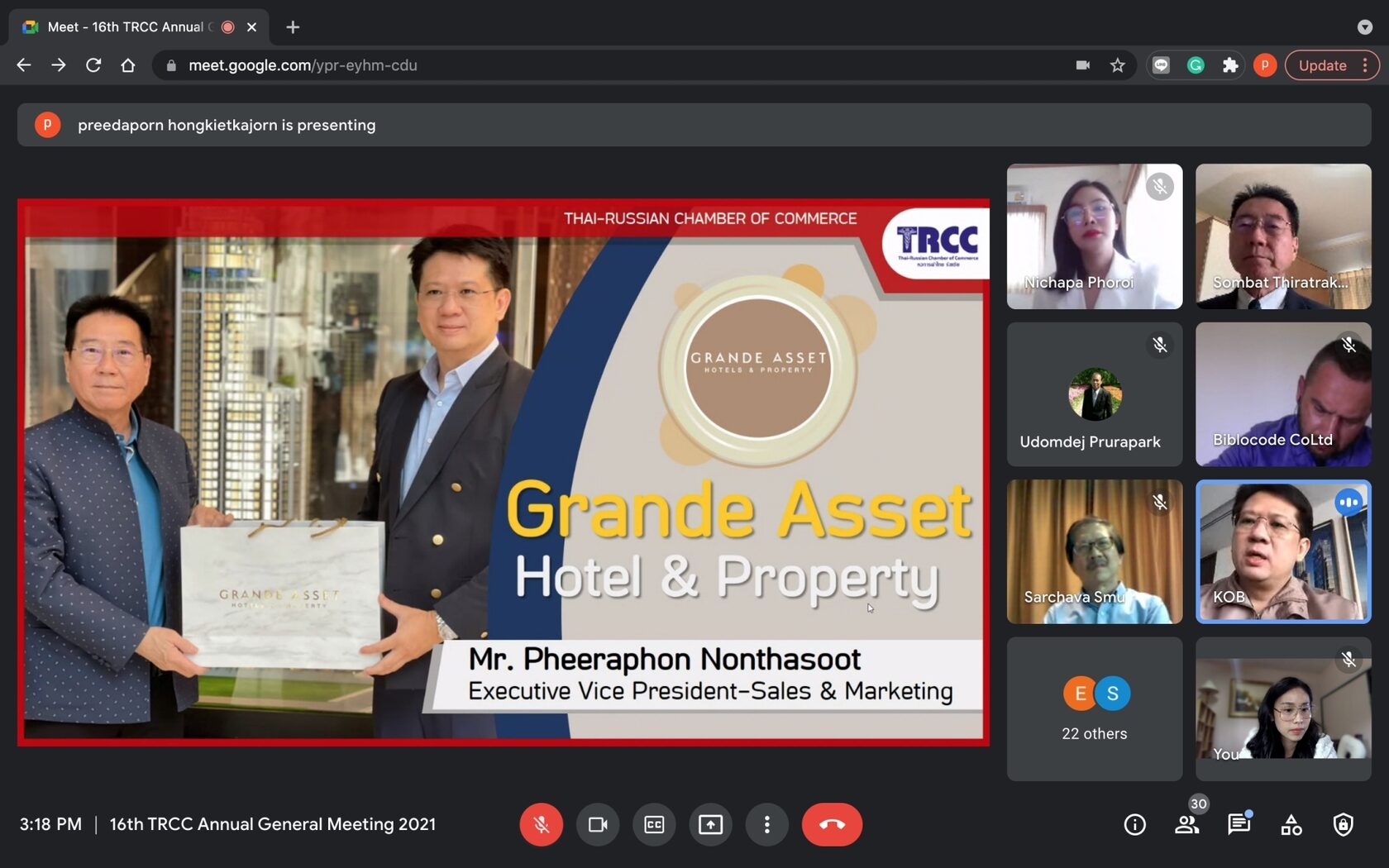The image size is (1389, 868).
Task: Go back to the previous page
Action: pos(24,65)
